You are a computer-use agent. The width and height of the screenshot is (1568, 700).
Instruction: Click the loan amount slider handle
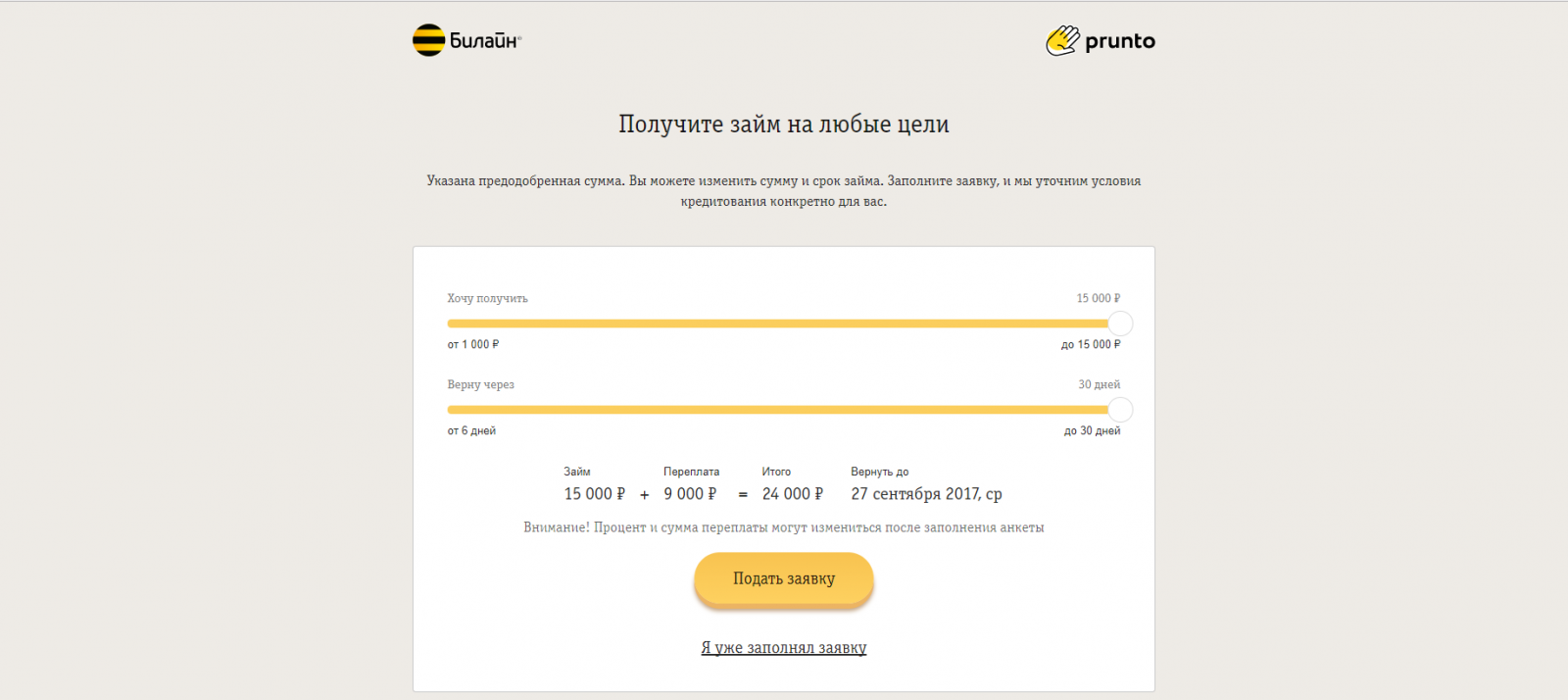click(x=1120, y=324)
